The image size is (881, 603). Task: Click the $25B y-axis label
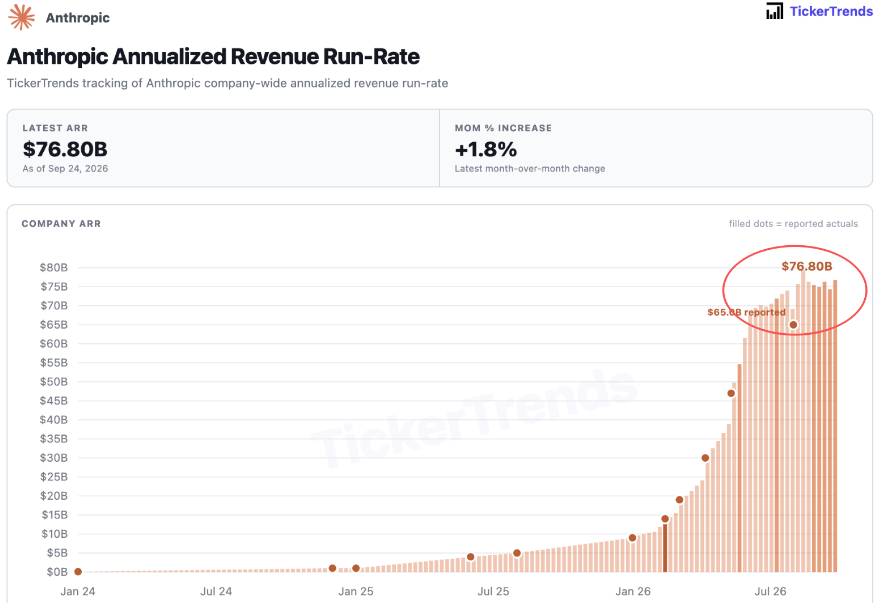coord(53,477)
